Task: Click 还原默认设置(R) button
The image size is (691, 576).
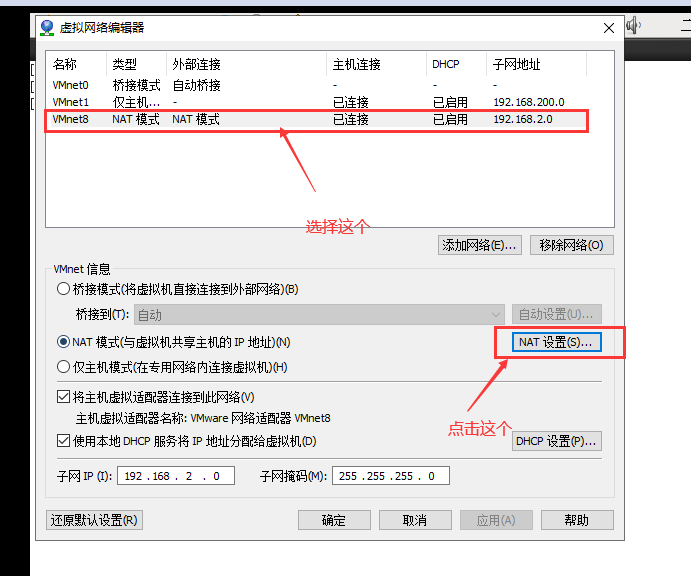Action: [94, 520]
